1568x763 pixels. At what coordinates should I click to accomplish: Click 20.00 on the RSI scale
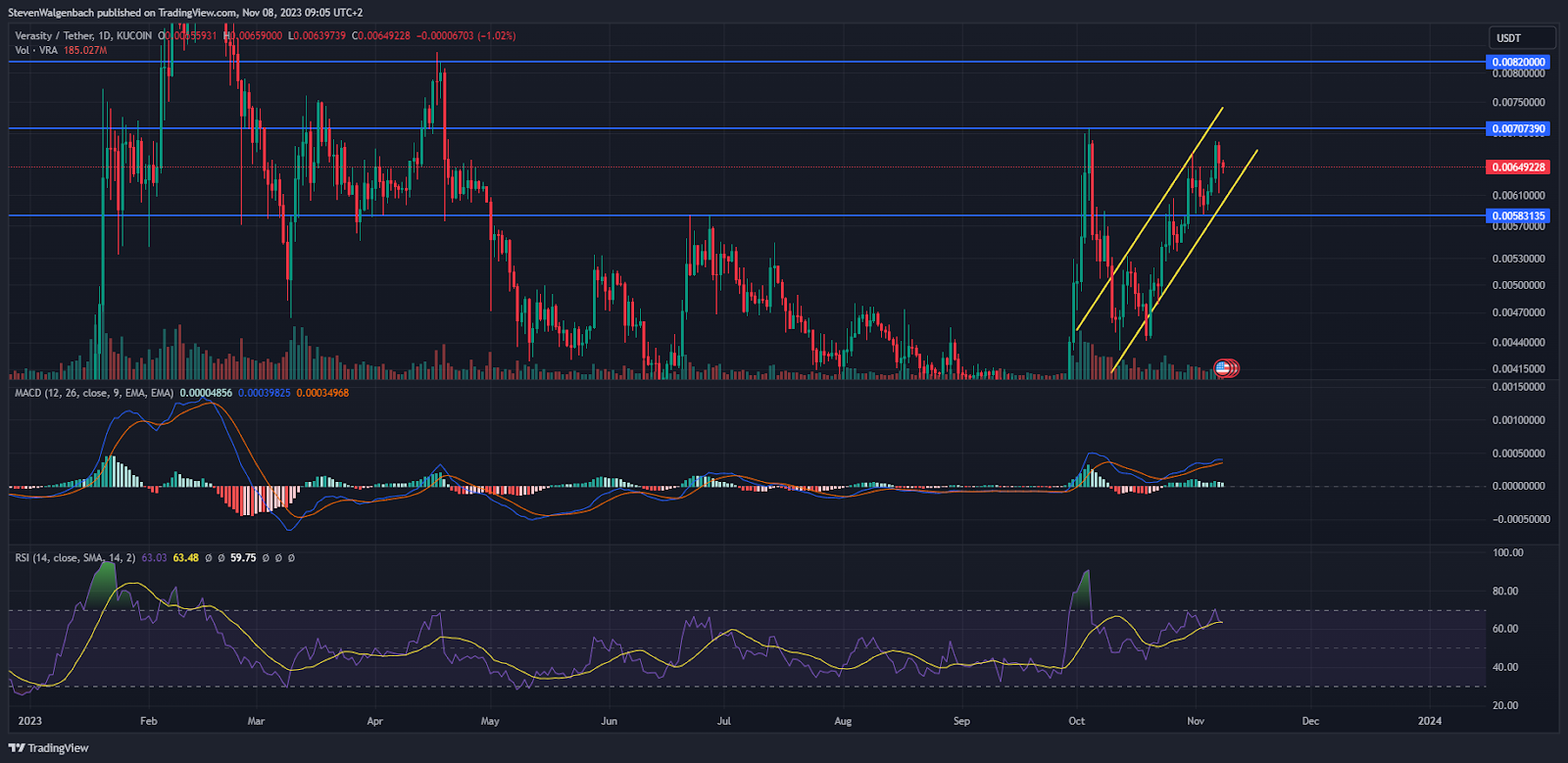point(1504,705)
